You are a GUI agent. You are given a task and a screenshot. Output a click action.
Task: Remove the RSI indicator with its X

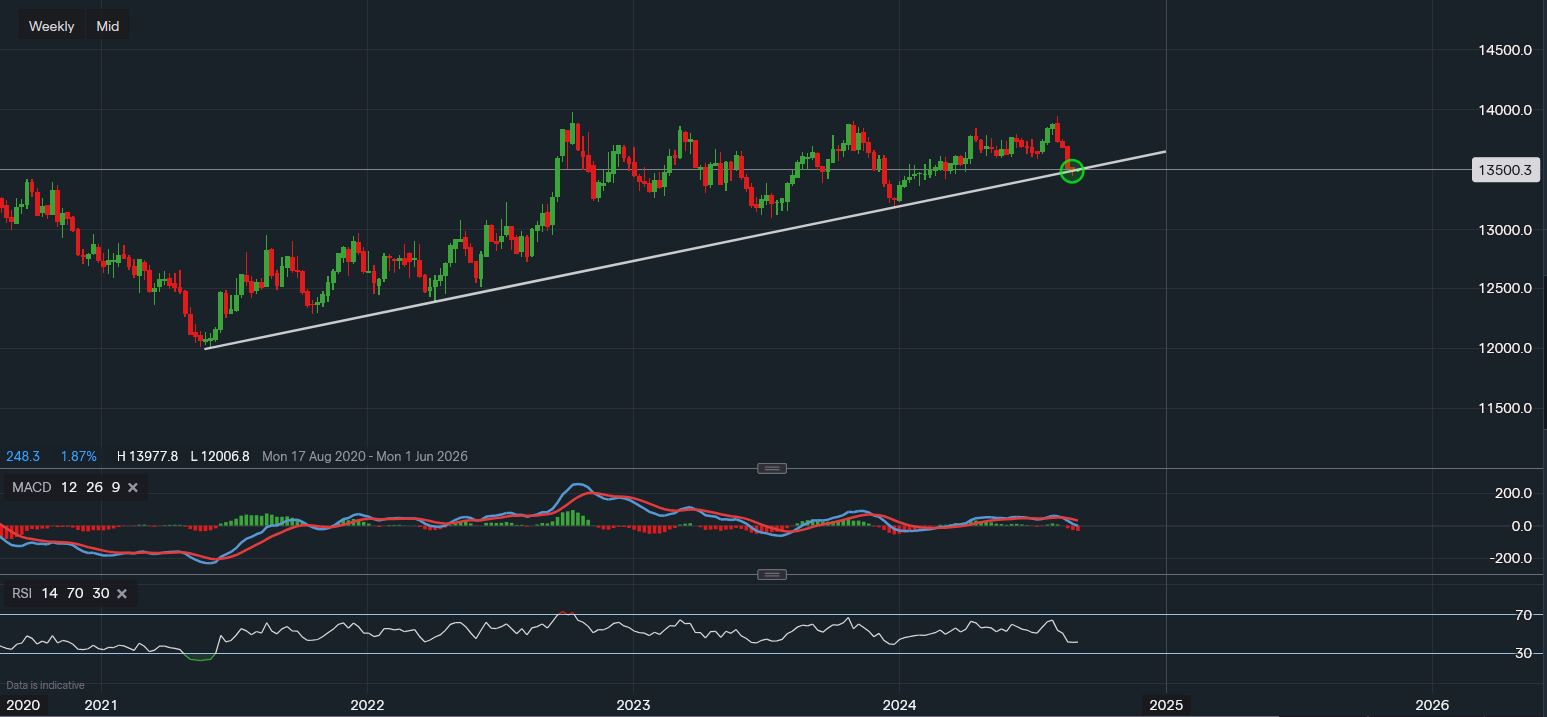click(122, 594)
